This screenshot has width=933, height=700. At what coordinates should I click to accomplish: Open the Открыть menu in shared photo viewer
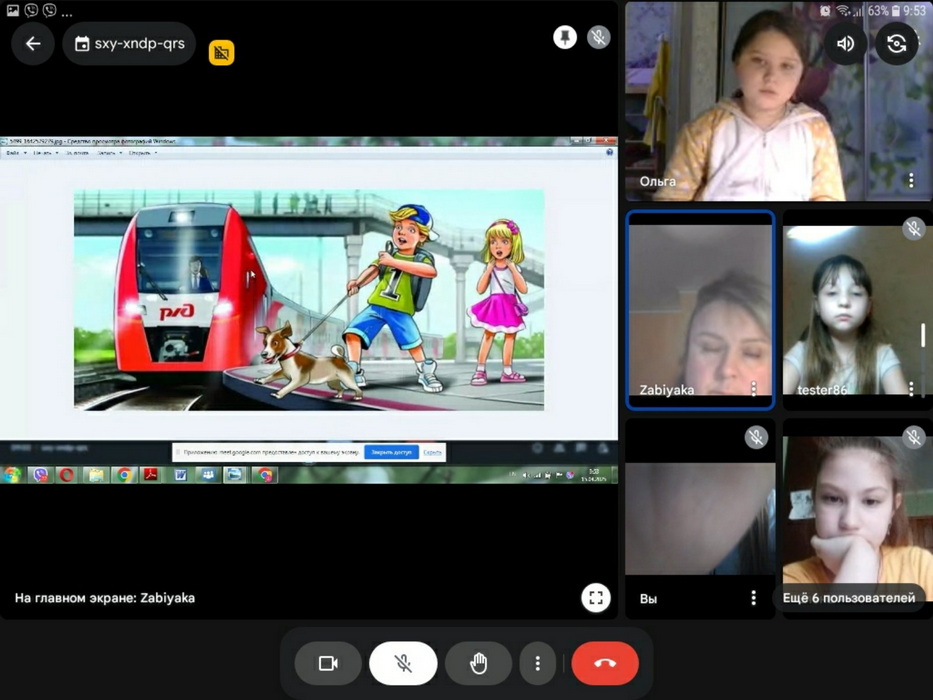(142, 153)
